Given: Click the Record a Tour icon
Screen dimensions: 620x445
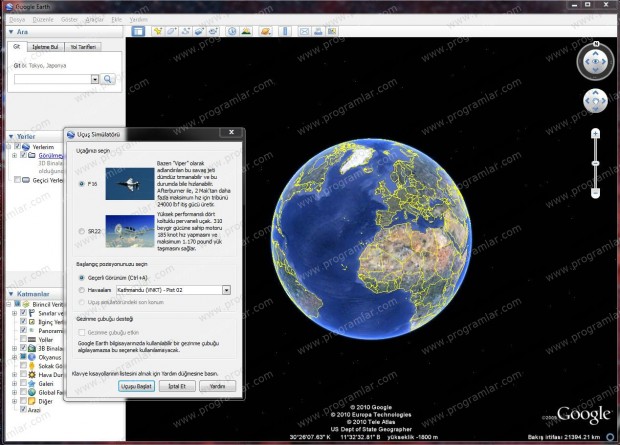Looking at the screenshot, I should [213, 31].
